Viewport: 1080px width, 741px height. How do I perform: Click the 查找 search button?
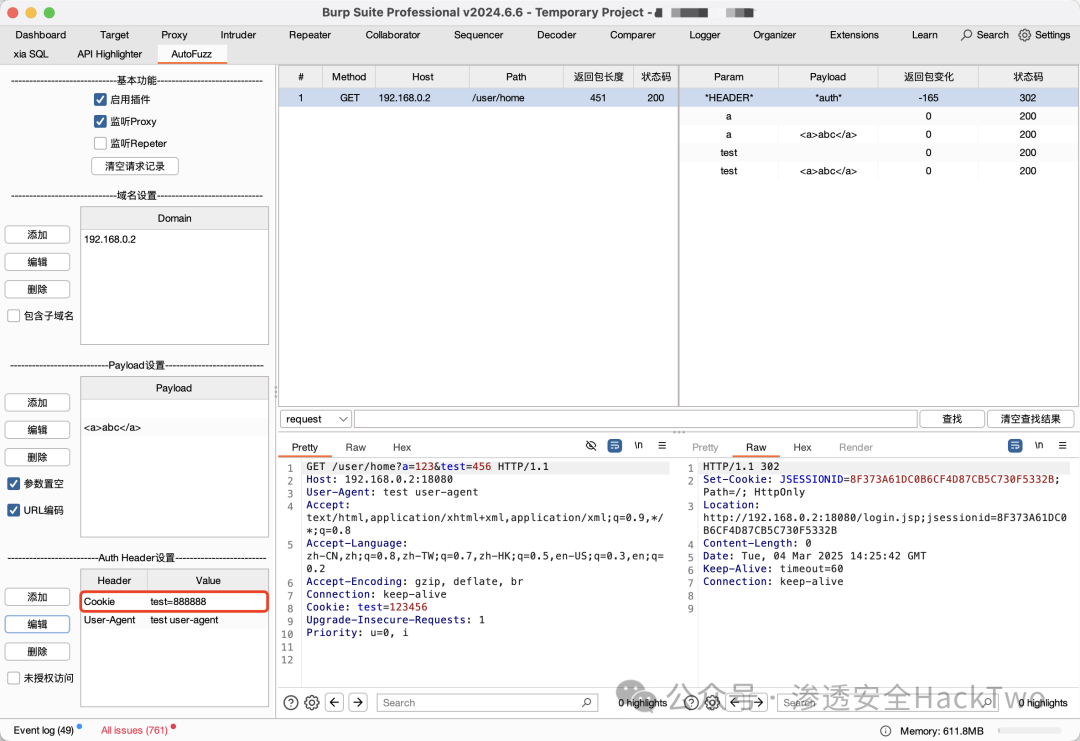pyautogui.click(x=952, y=419)
